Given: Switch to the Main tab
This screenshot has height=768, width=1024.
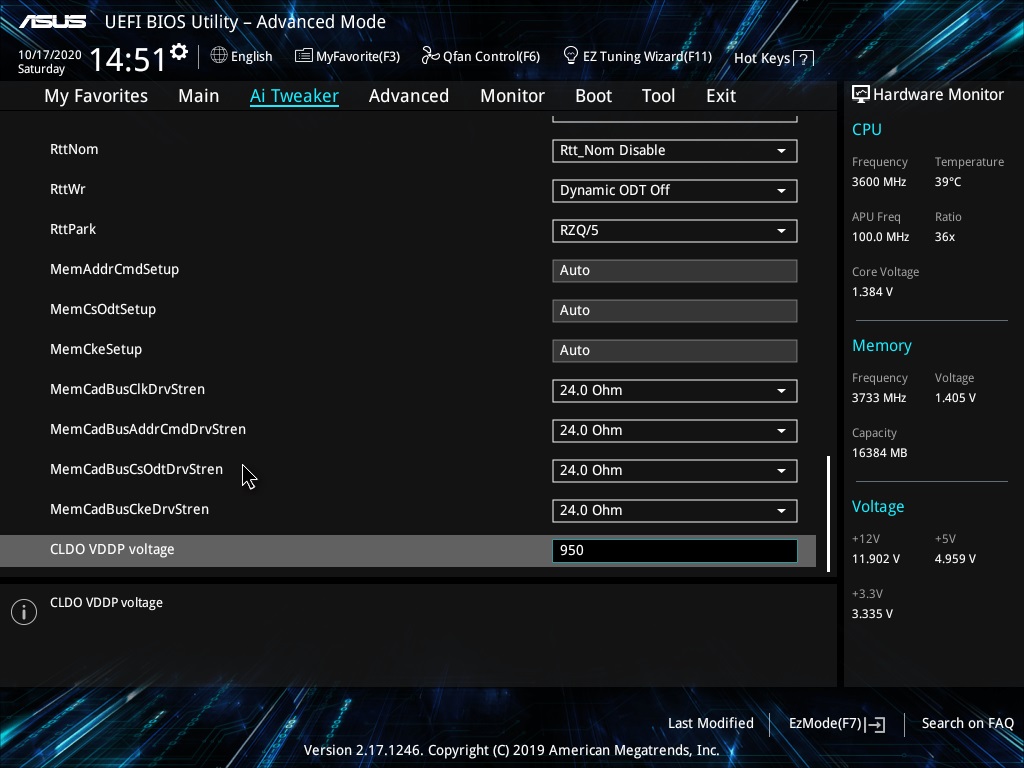Looking at the screenshot, I should [199, 96].
